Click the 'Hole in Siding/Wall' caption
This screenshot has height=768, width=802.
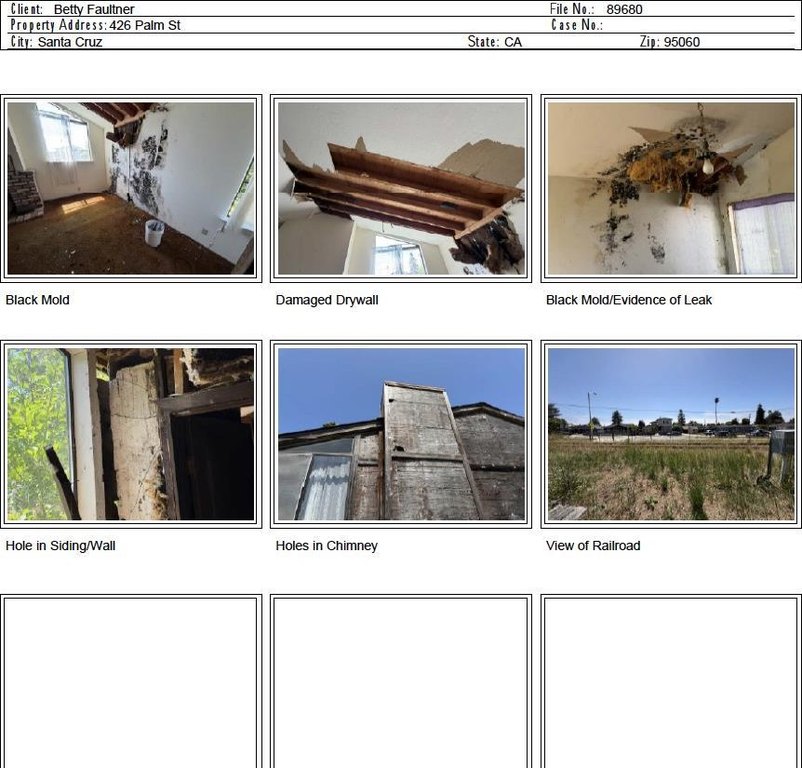(60, 546)
